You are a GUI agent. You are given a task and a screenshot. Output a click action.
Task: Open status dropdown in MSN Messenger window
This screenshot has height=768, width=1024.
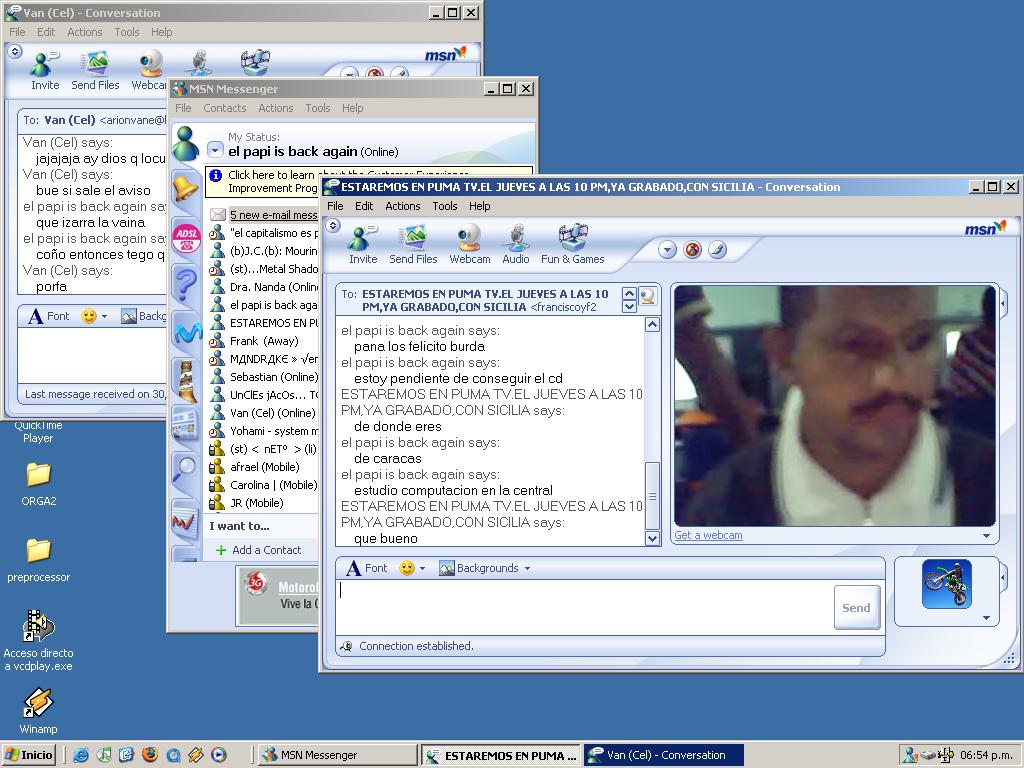(215, 150)
